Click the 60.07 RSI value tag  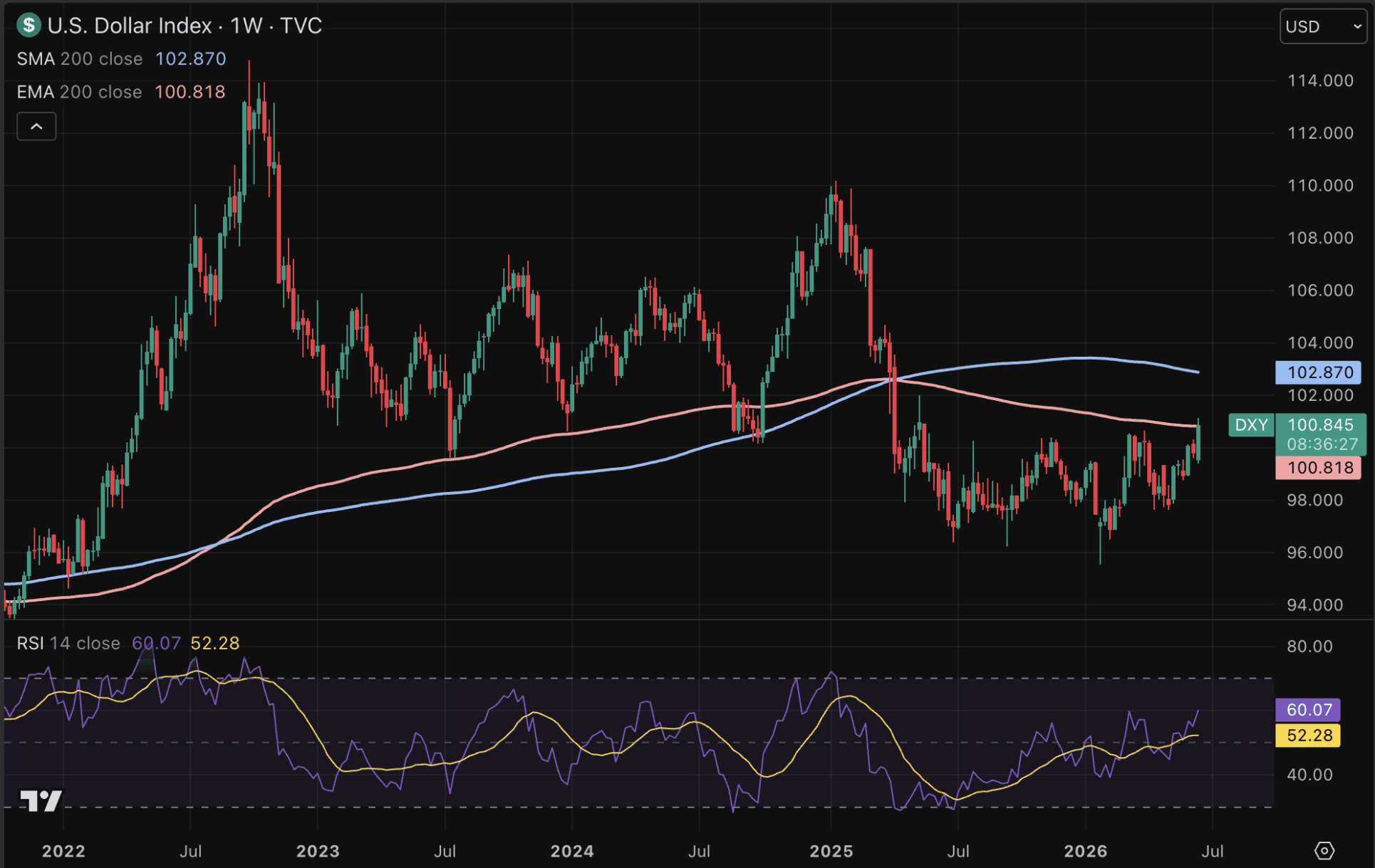1307,709
